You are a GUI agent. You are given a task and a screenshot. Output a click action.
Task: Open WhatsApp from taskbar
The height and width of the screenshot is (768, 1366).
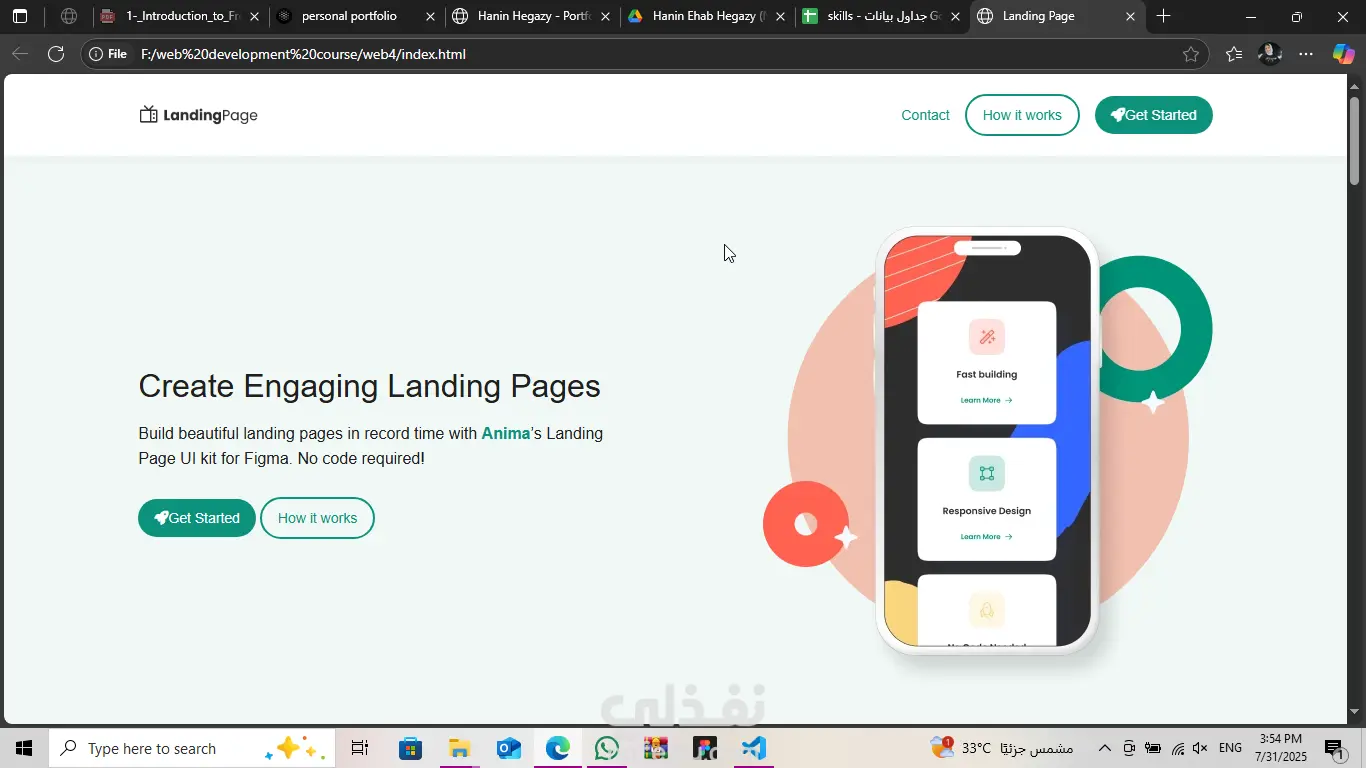pos(606,748)
